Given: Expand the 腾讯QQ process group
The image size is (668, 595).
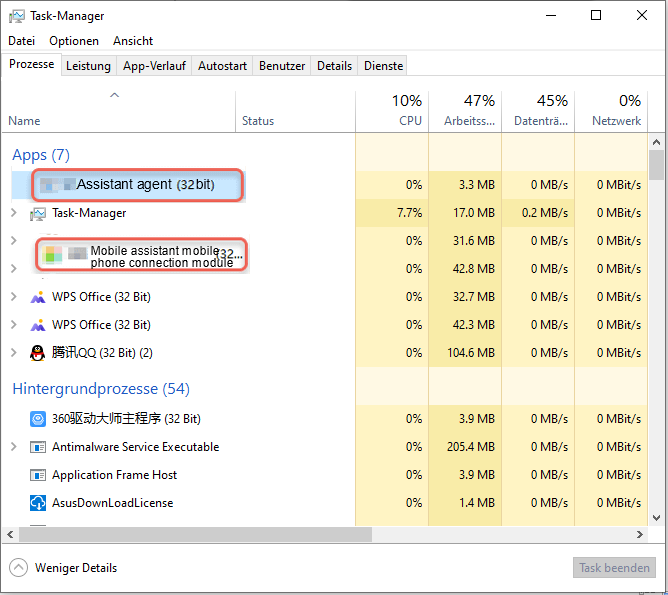Looking at the screenshot, I should (x=14, y=353).
